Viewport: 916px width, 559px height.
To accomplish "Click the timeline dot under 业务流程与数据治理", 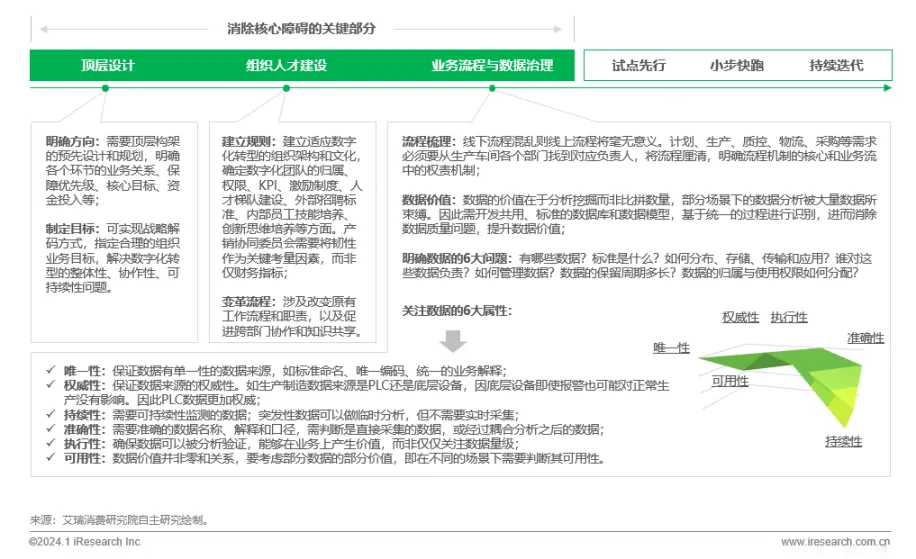I will tap(492, 88).
